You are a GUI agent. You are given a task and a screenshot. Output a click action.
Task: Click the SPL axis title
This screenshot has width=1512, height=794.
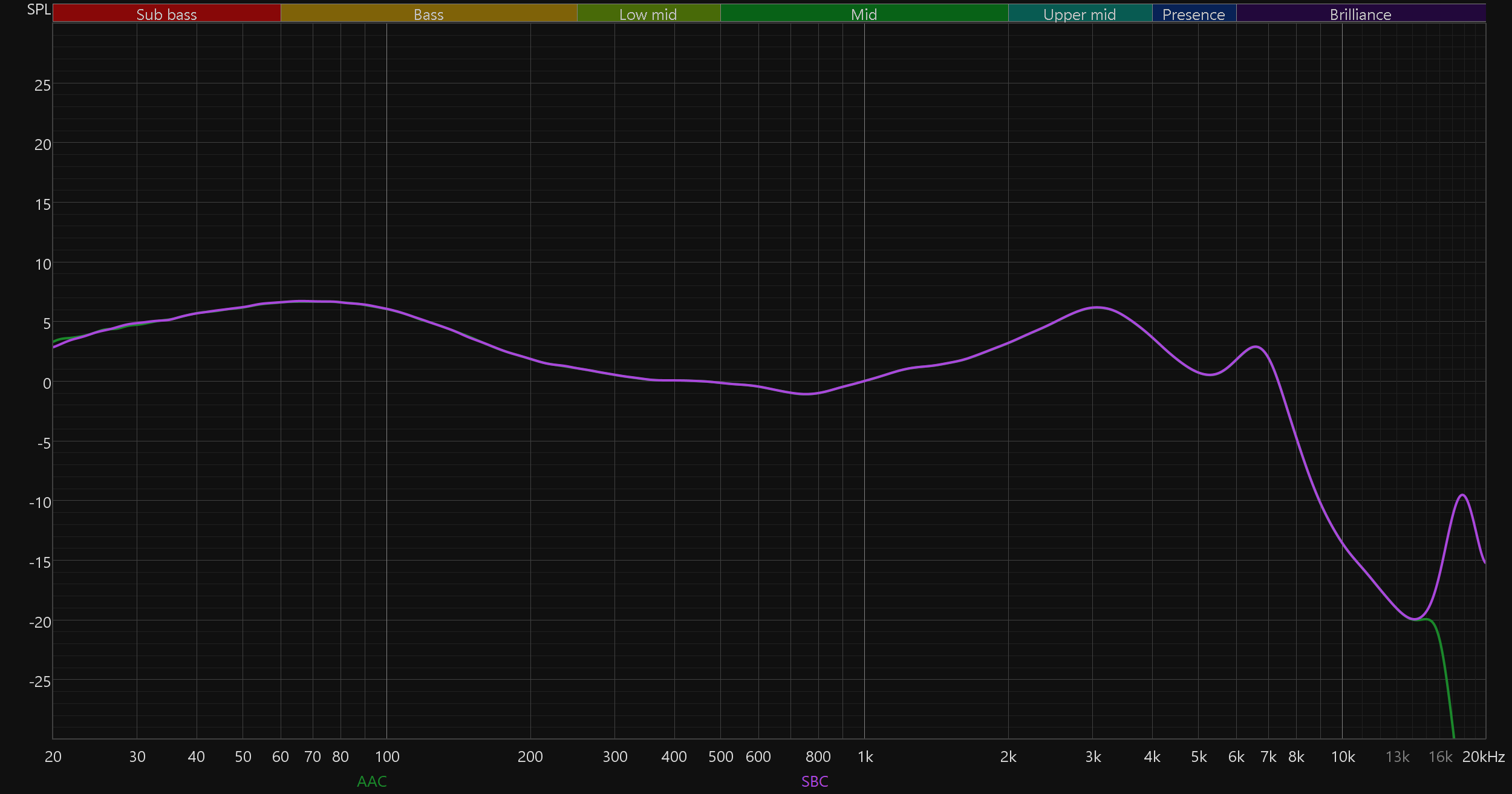pos(39,9)
